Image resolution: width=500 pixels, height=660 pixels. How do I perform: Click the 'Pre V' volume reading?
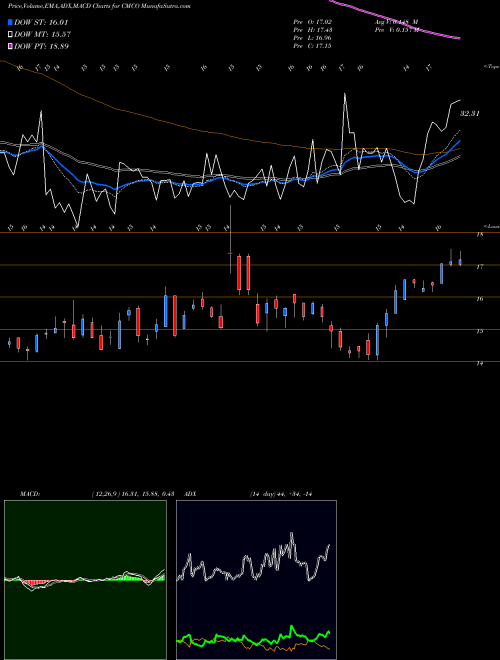pos(396,30)
